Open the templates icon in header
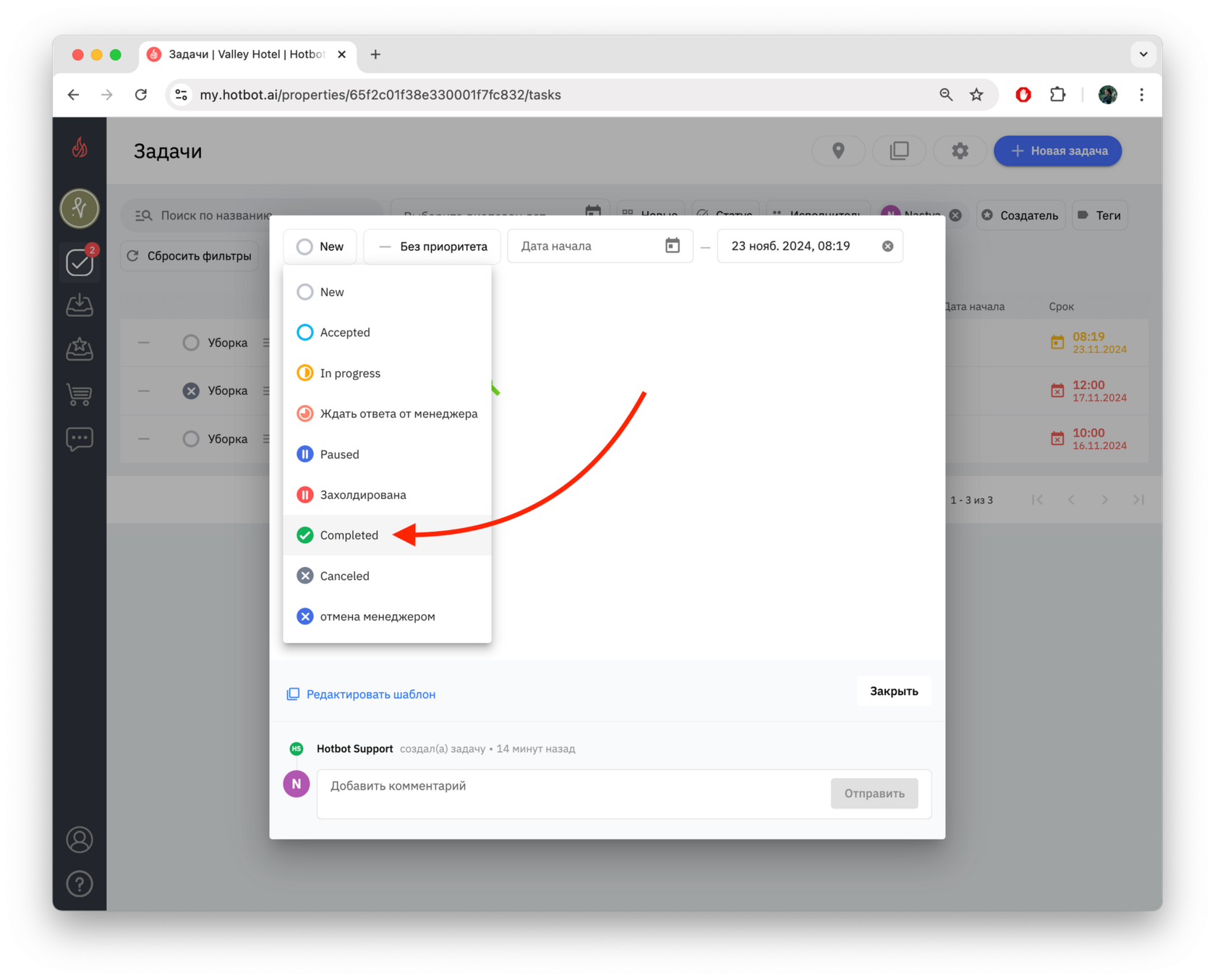 tap(899, 151)
